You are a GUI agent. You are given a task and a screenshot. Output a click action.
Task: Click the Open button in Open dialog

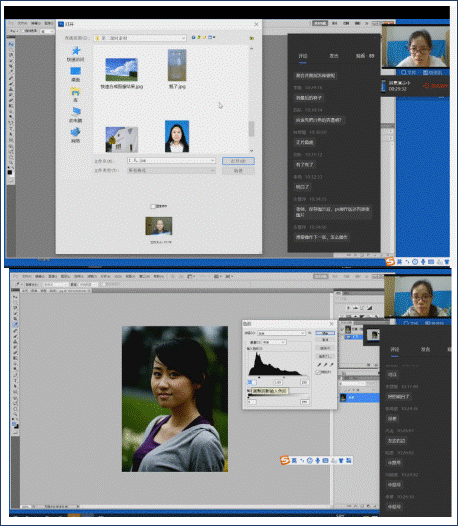238,161
